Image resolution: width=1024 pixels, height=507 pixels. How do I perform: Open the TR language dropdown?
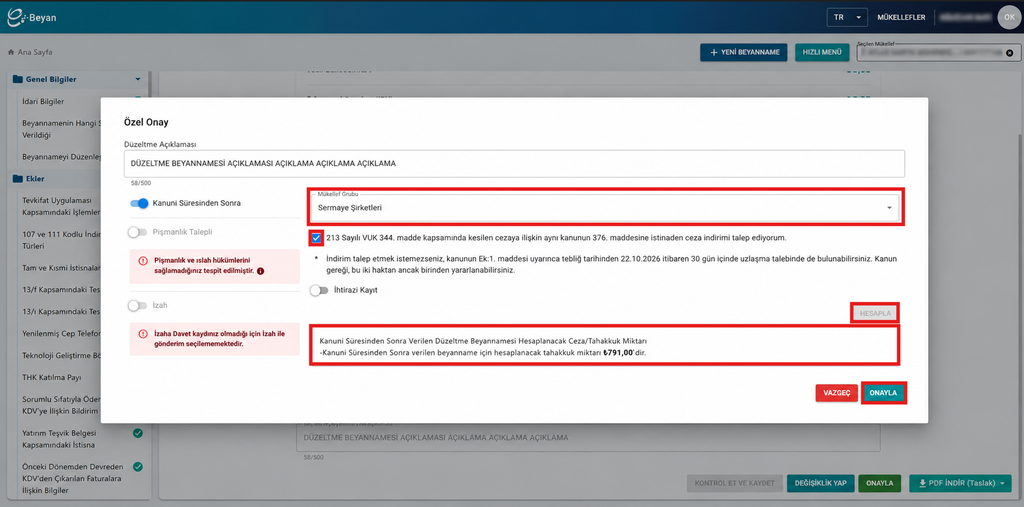click(846, 18)
